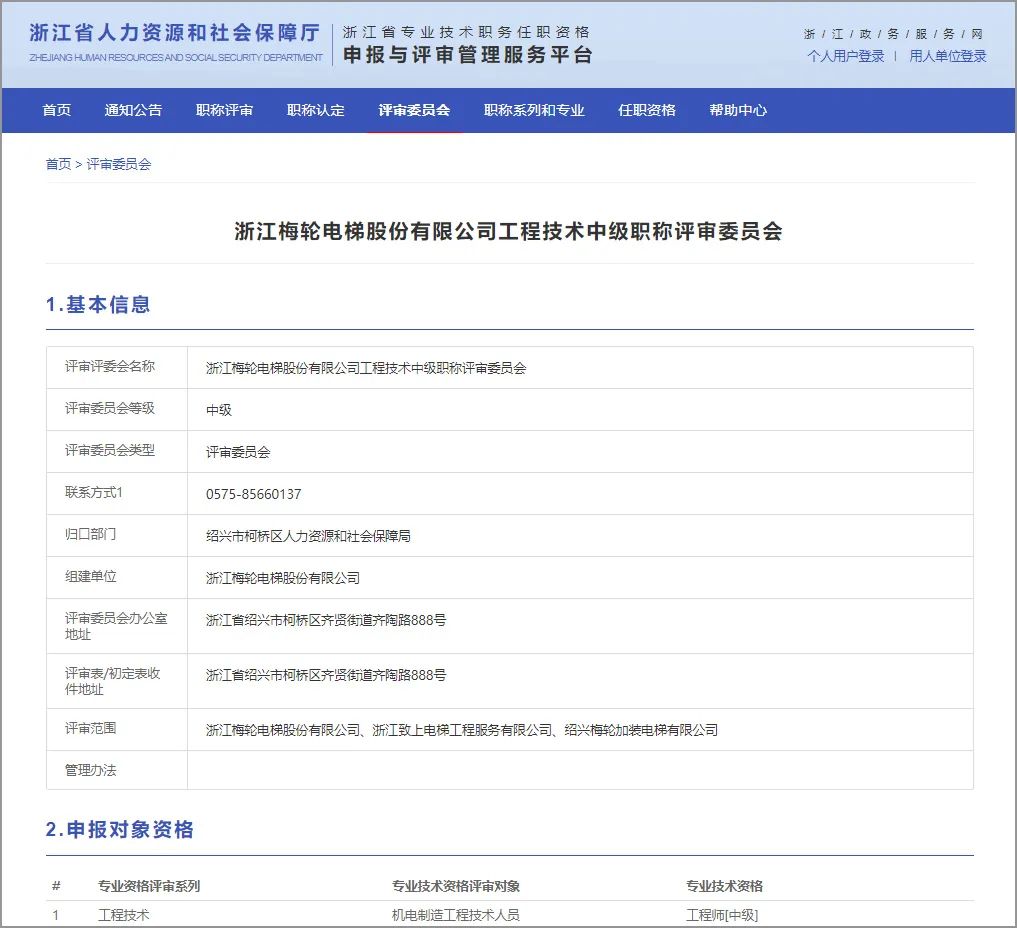Select the 机电制造工程技术人员 cell
Image resolution: width=1017 pixels, height=928 pixels.
456,915
